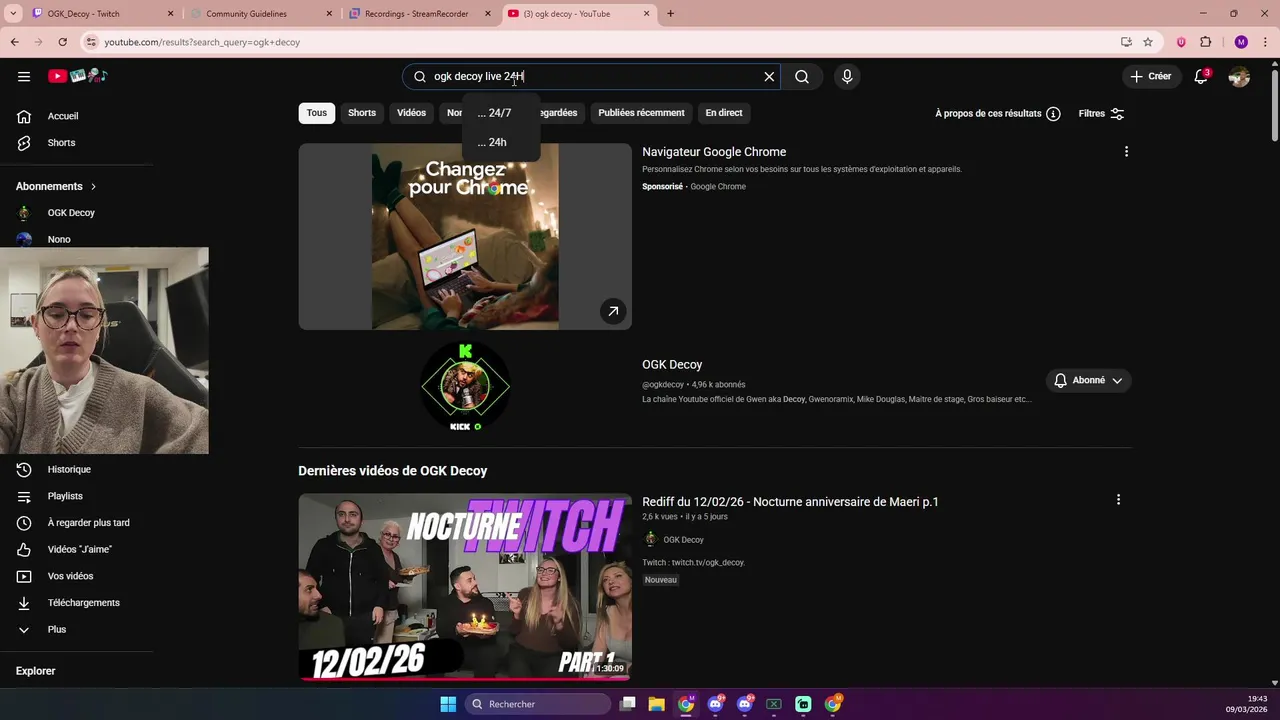1280x720 pixels.
Task: Click the address bar URL
Action: [x=202, y=42]
